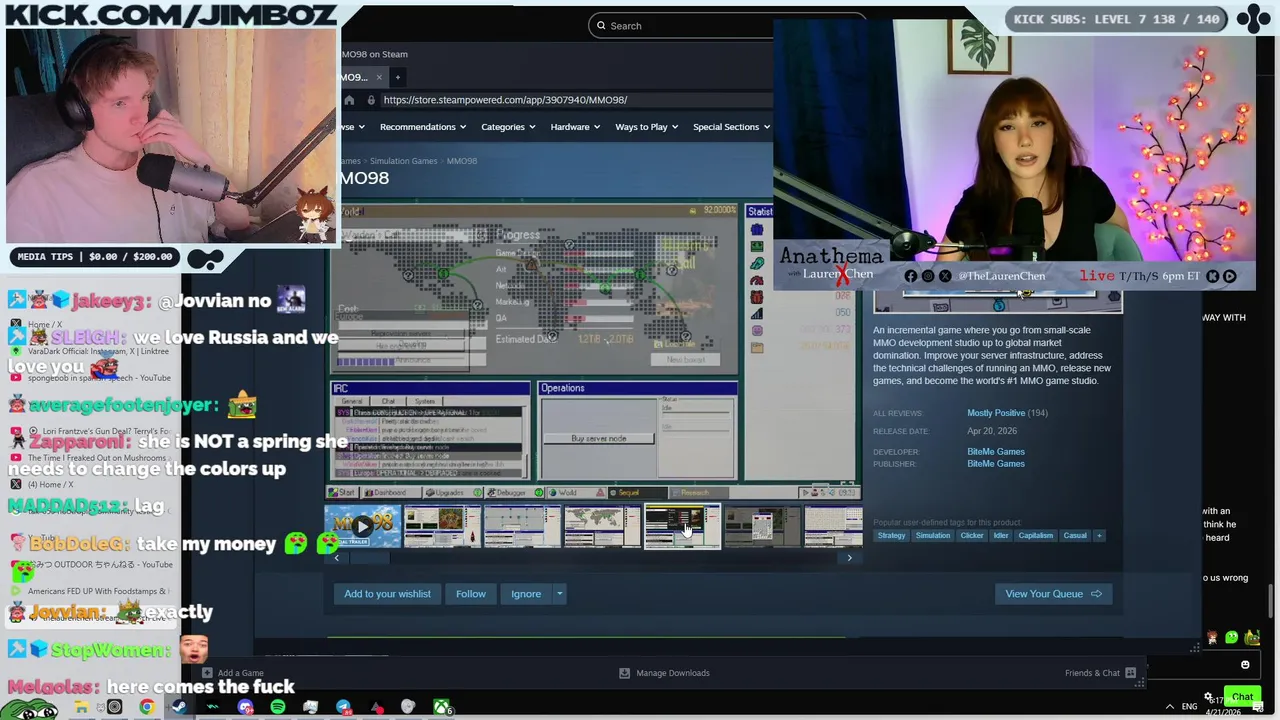Click the taskbar clock date 4/21/2026

pos(1222,712)
